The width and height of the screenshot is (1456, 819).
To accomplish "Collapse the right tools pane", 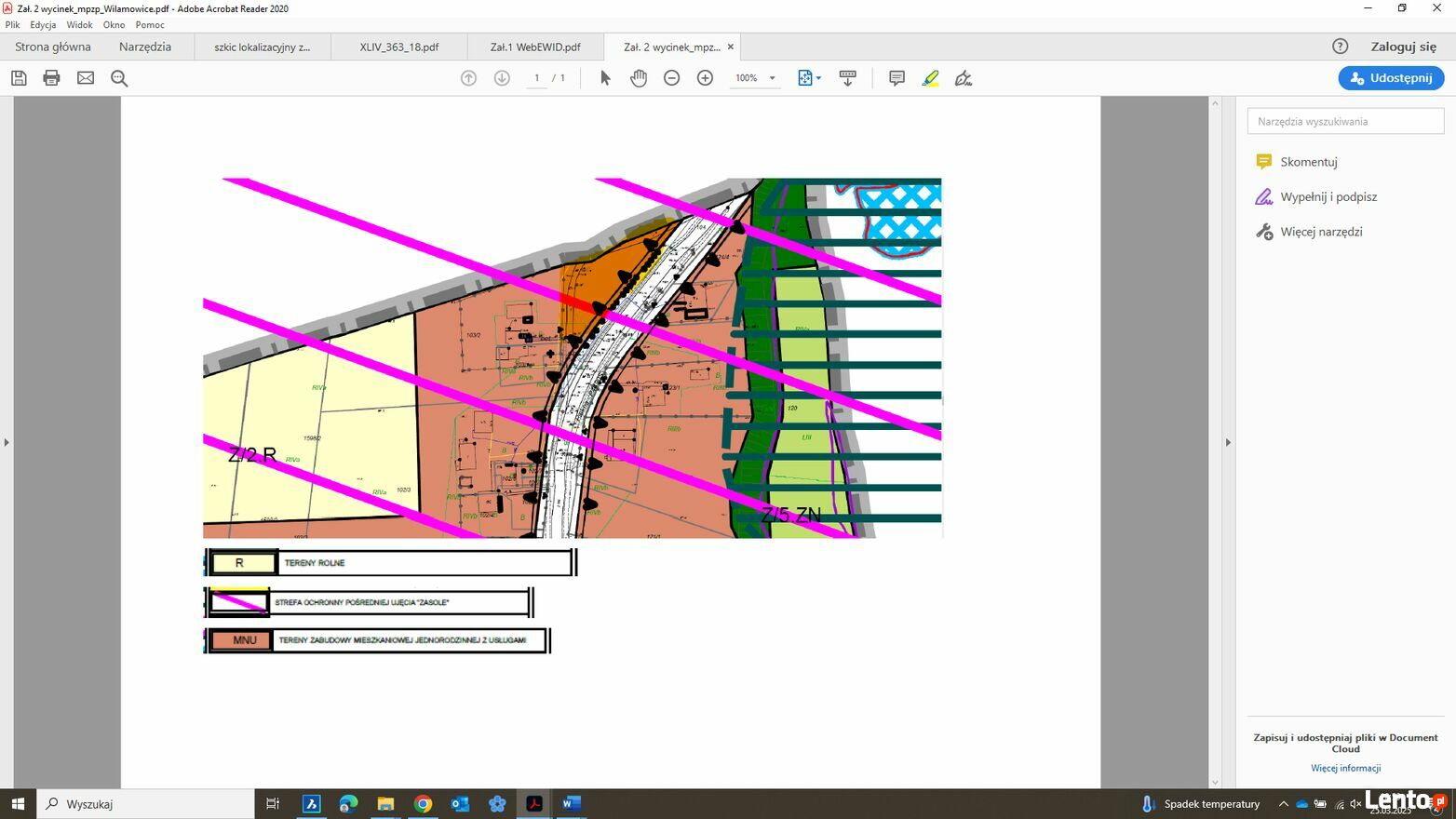I will point(1228,442).
